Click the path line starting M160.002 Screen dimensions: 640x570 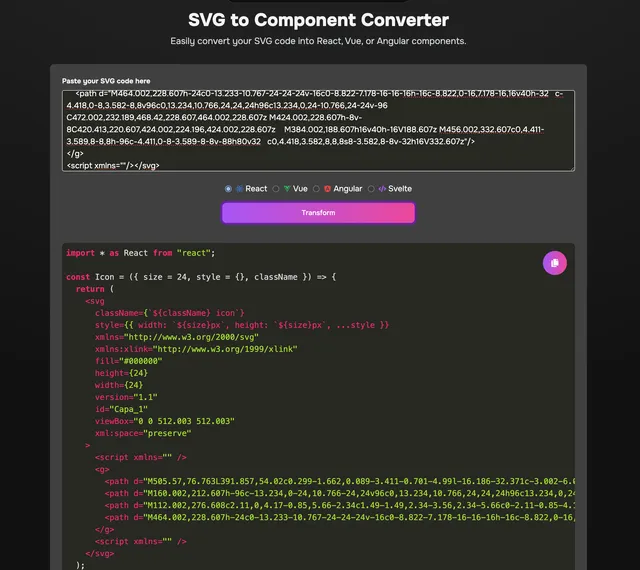(x=340, y=493)
